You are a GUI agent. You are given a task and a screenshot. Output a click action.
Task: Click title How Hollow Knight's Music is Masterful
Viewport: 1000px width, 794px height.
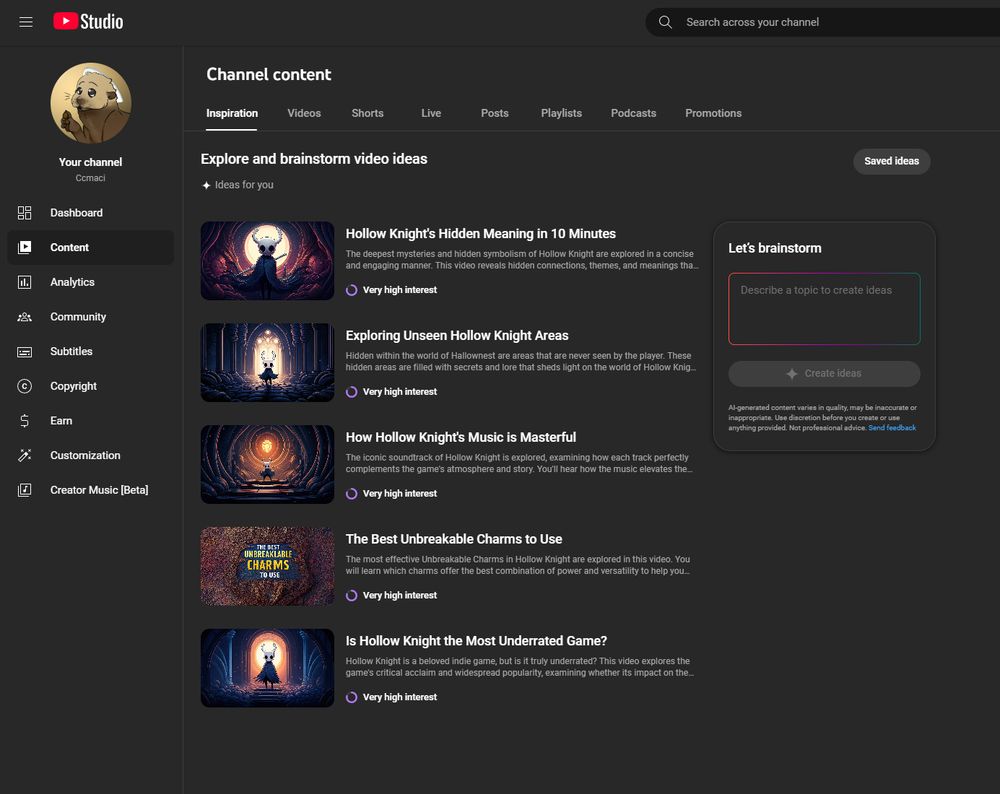tap(460, 437)
